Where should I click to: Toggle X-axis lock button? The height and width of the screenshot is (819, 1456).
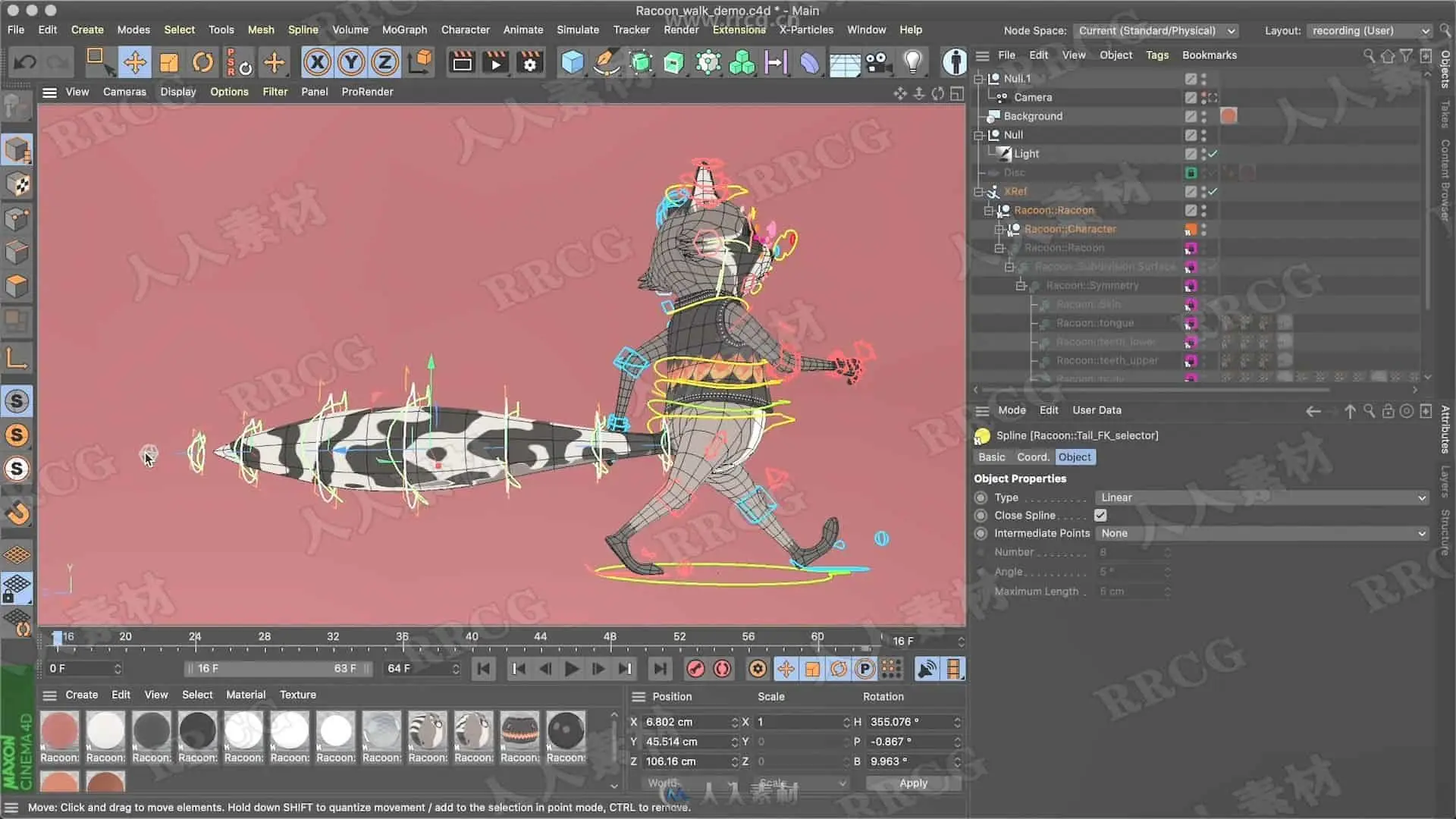317,62
